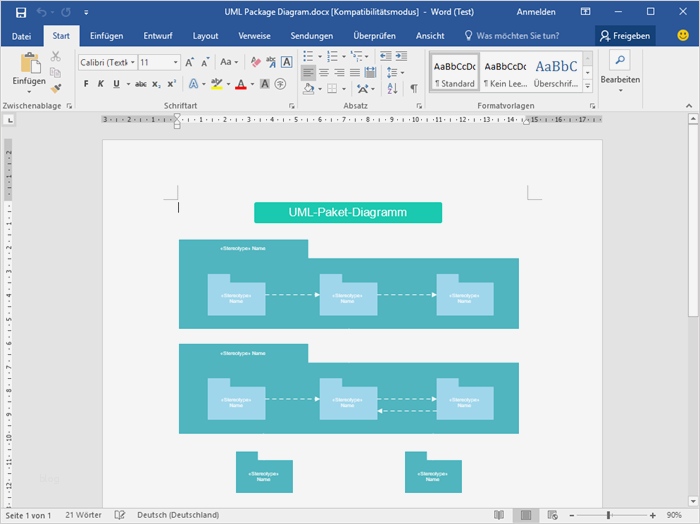
Task: Switch to web layout view icon
Action: point(552,515)
